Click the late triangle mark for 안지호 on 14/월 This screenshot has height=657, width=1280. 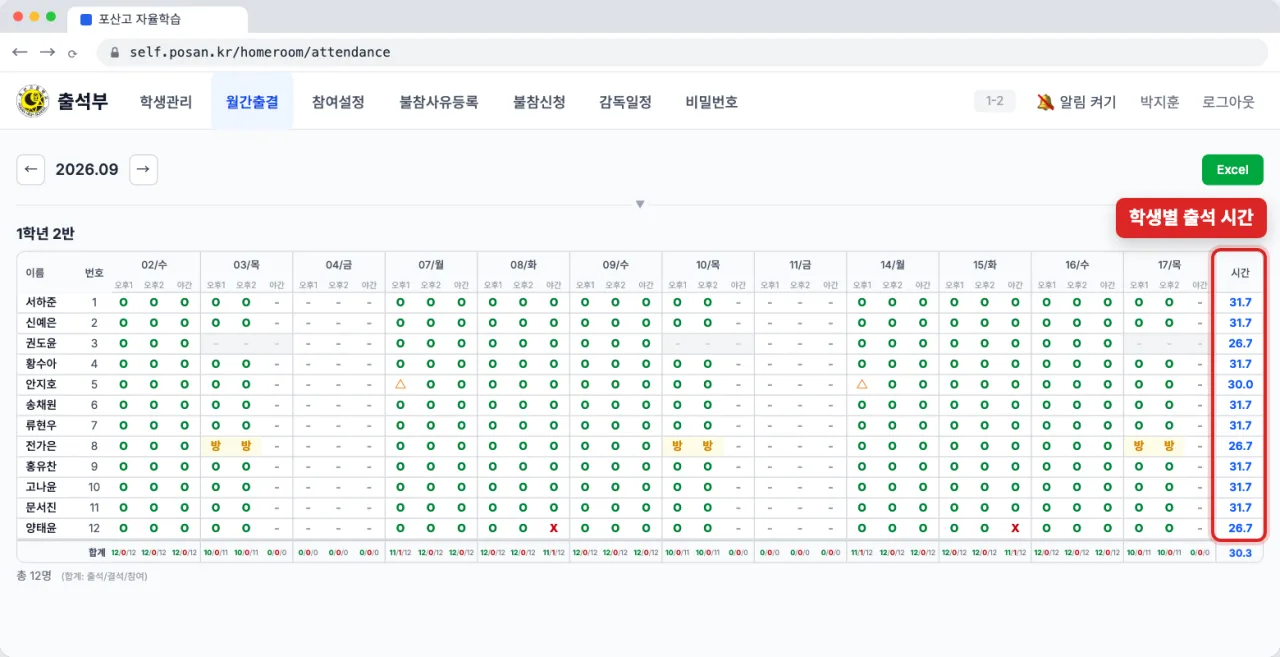[x=861, y=384]
